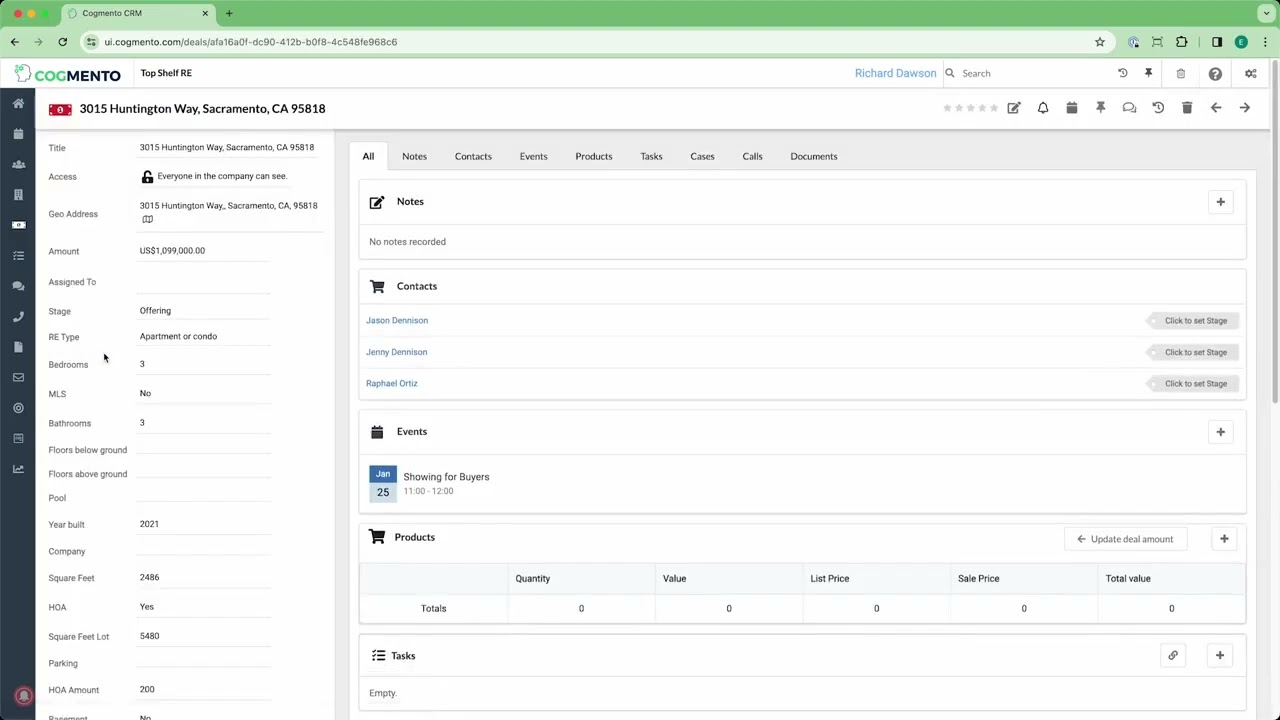Switch to the Events tab
The image size is (1280, 720).
click(x=533, y=156)
